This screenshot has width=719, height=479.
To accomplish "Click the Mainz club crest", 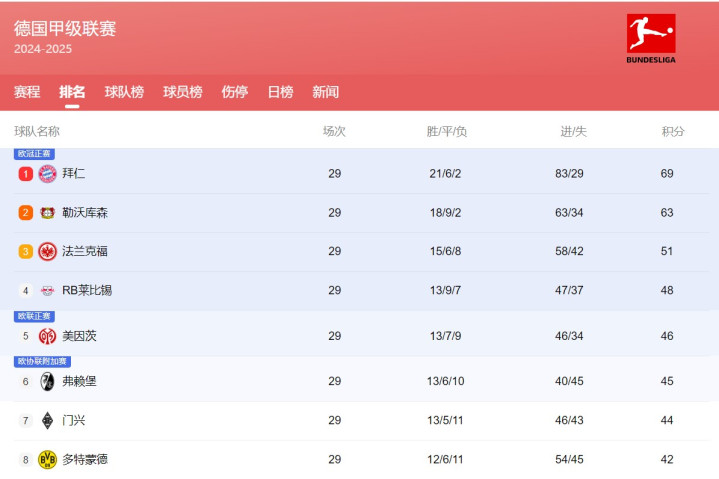I will pyautogui.click(x=47, y=336).
